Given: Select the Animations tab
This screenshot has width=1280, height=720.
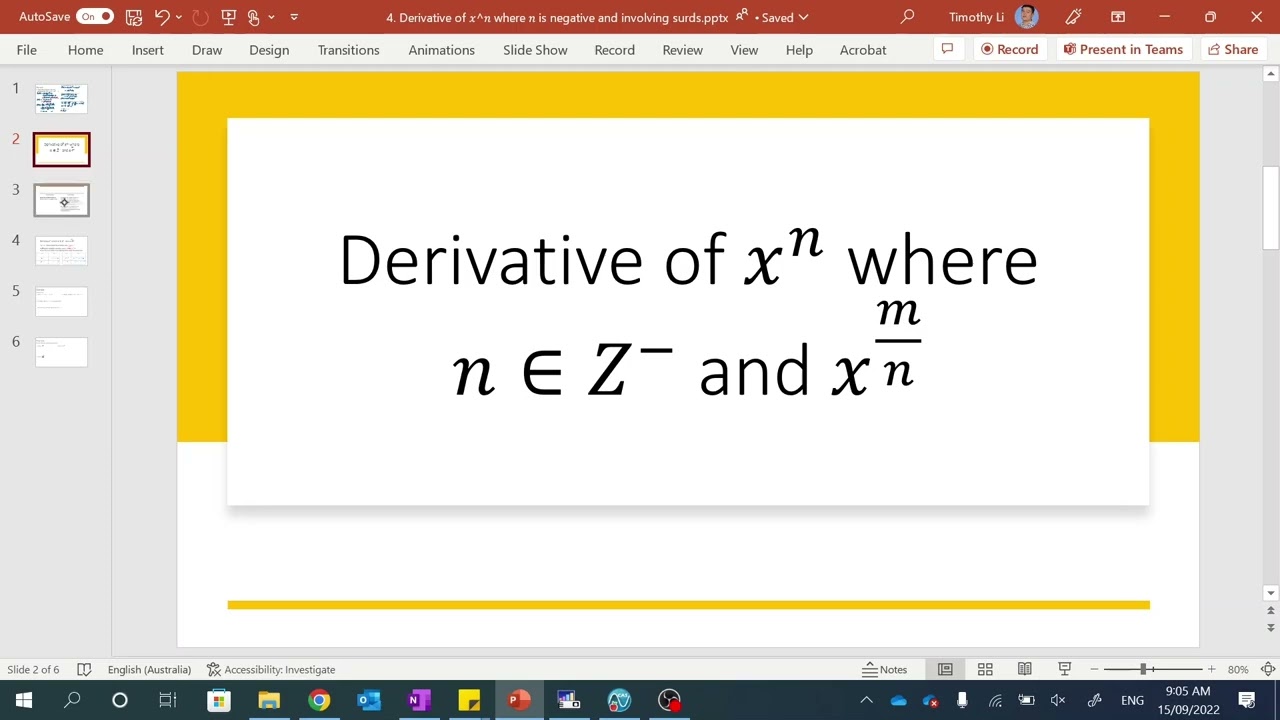Looking at the screenshot, I should pyautogui.click(x=442, y=50).
